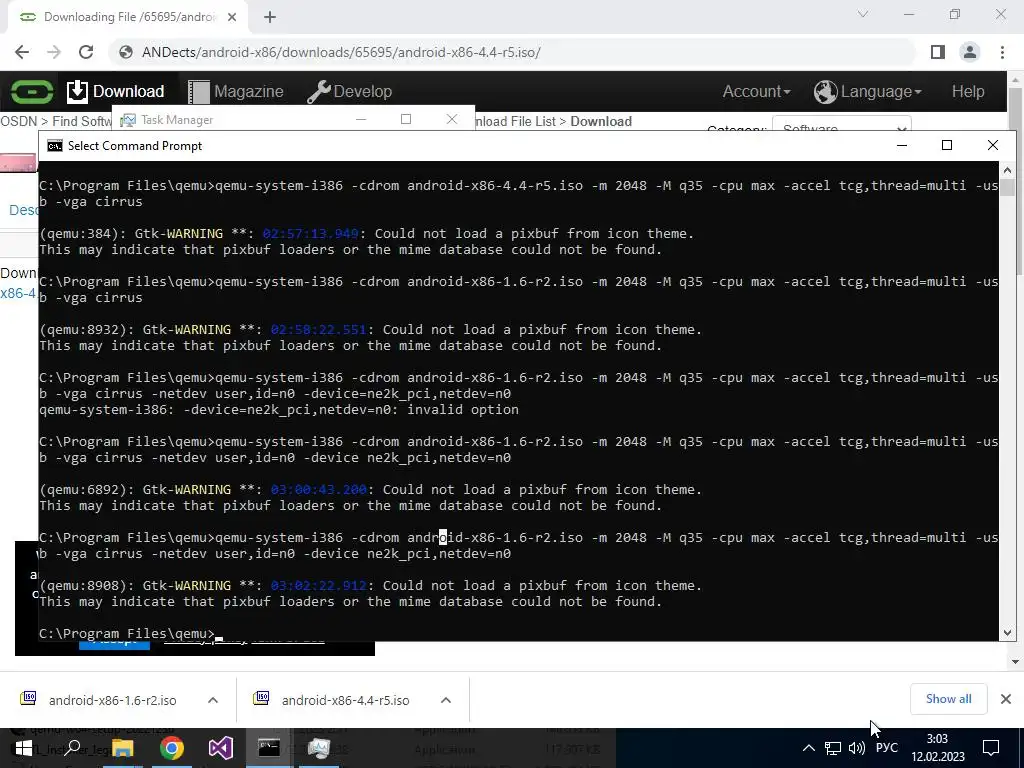Switch to Command Prompt taskbar icon
The image size is (1024, 768).
[x=269, y=748]
